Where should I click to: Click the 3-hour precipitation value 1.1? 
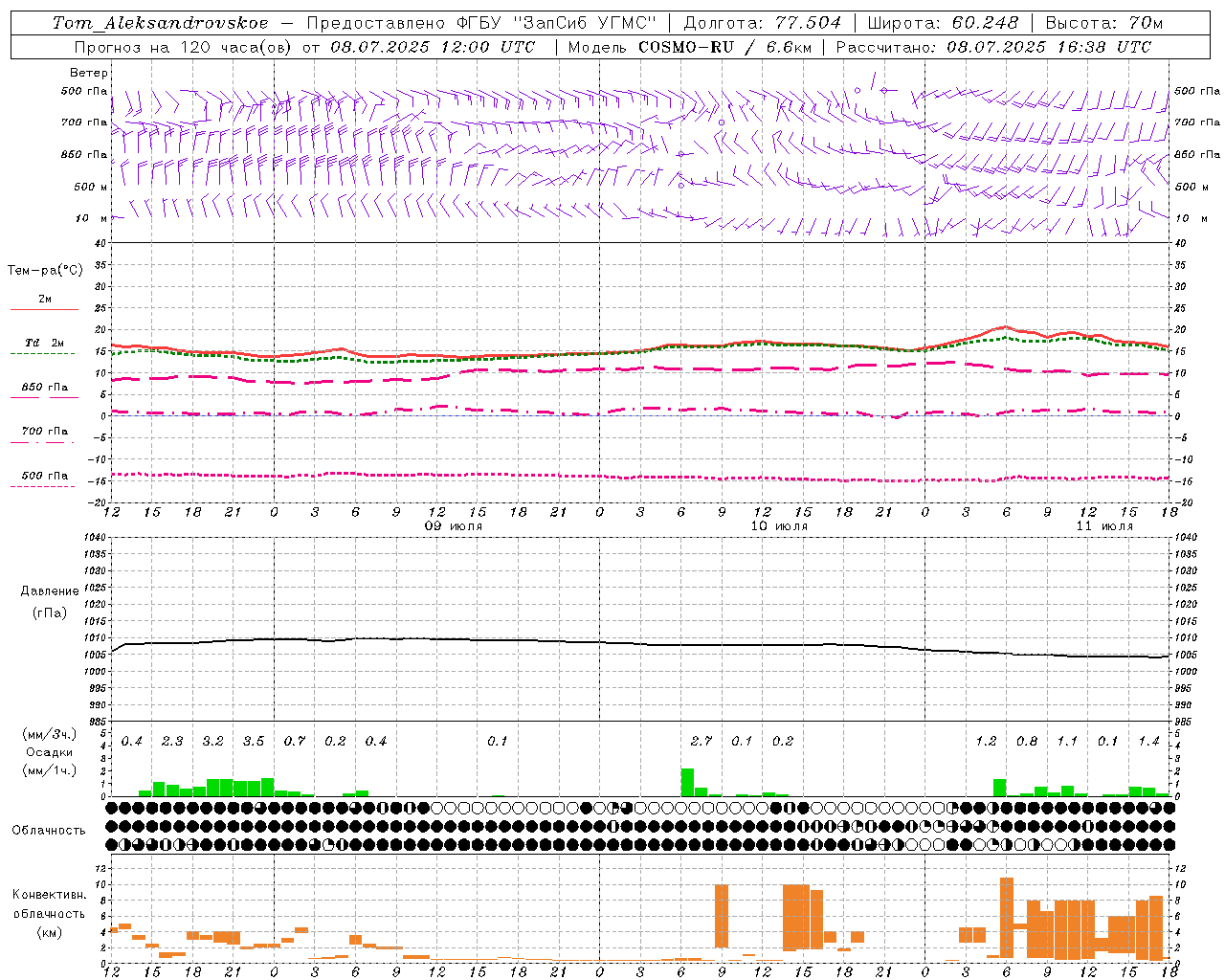[1067, 742]
